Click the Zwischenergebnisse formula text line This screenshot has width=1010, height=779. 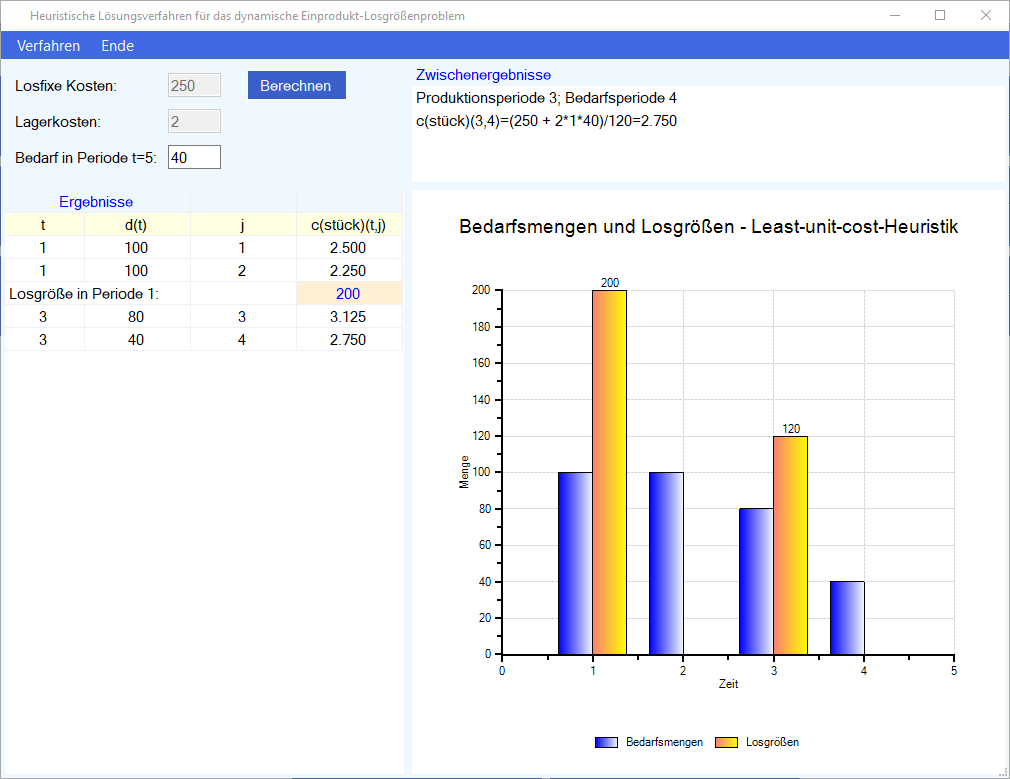(x=546, y=121)
